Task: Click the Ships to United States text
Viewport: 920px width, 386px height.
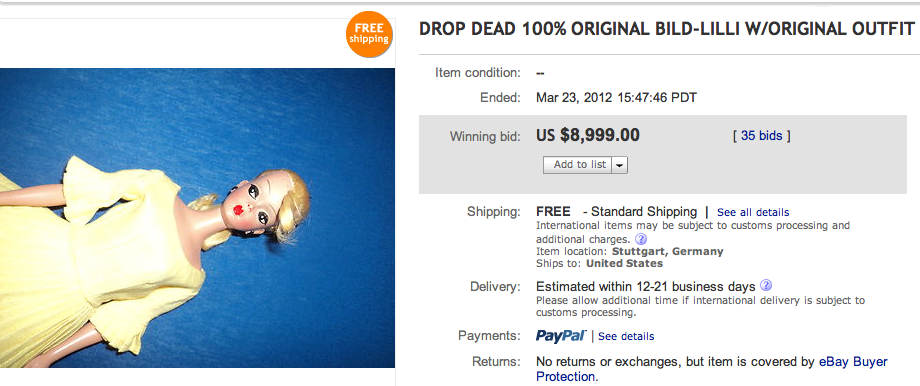Action: (x=600, y=263)
